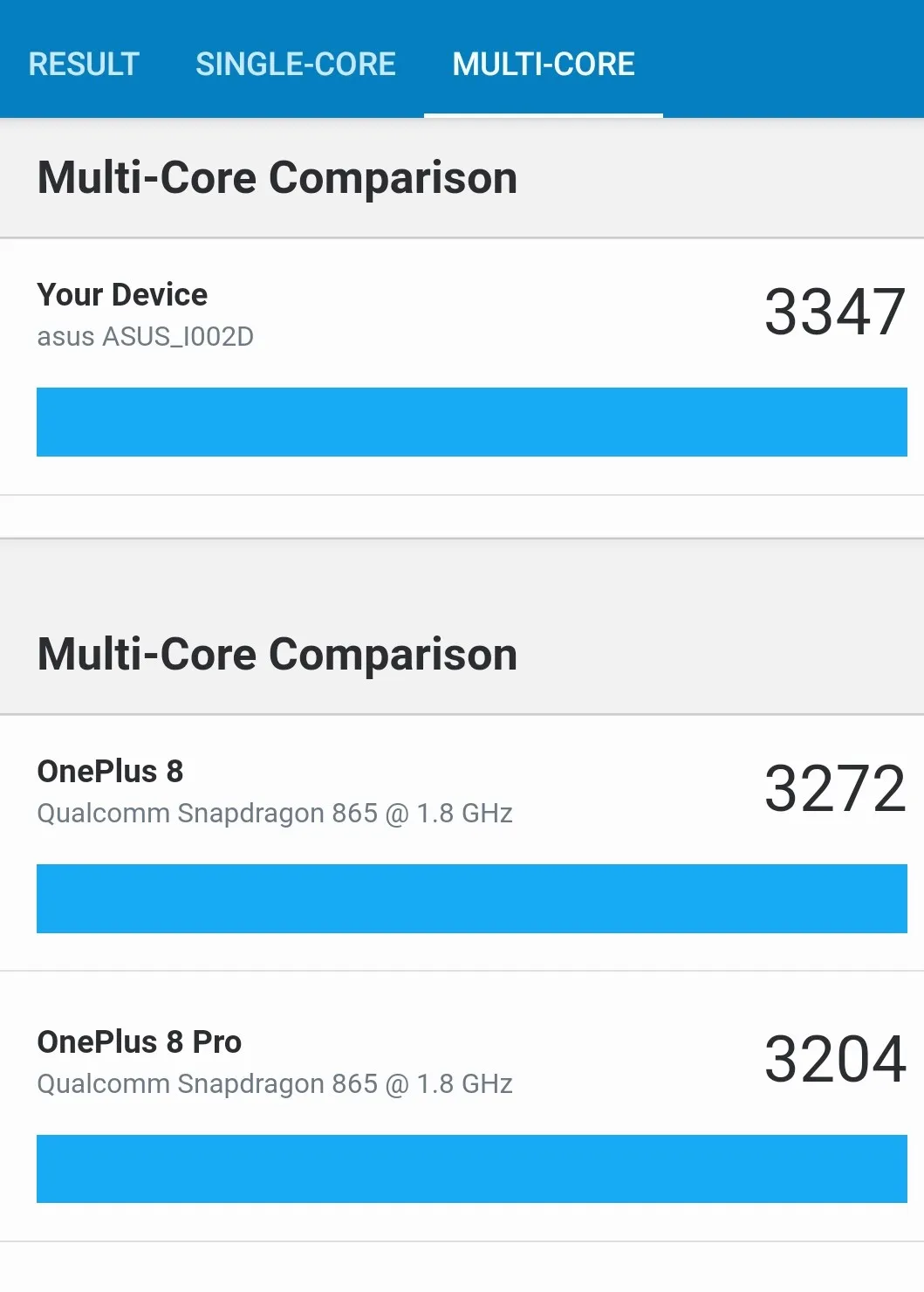Screen dimensions: 924x1292
Task: Open the OnePlus 8 Pro comparison entry
Action: [x=462, y=1107]
